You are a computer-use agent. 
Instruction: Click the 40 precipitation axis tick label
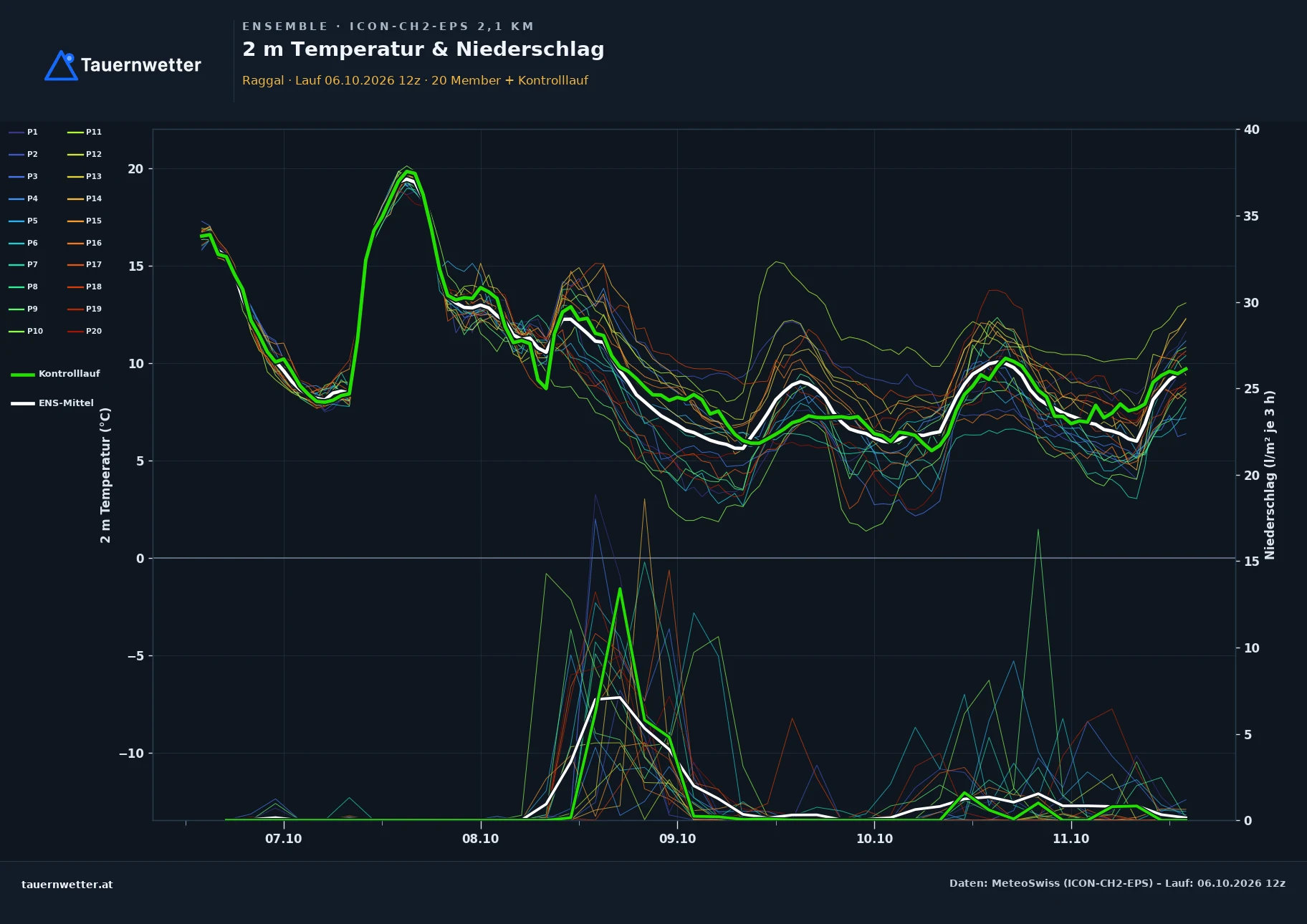(1251, 130)
